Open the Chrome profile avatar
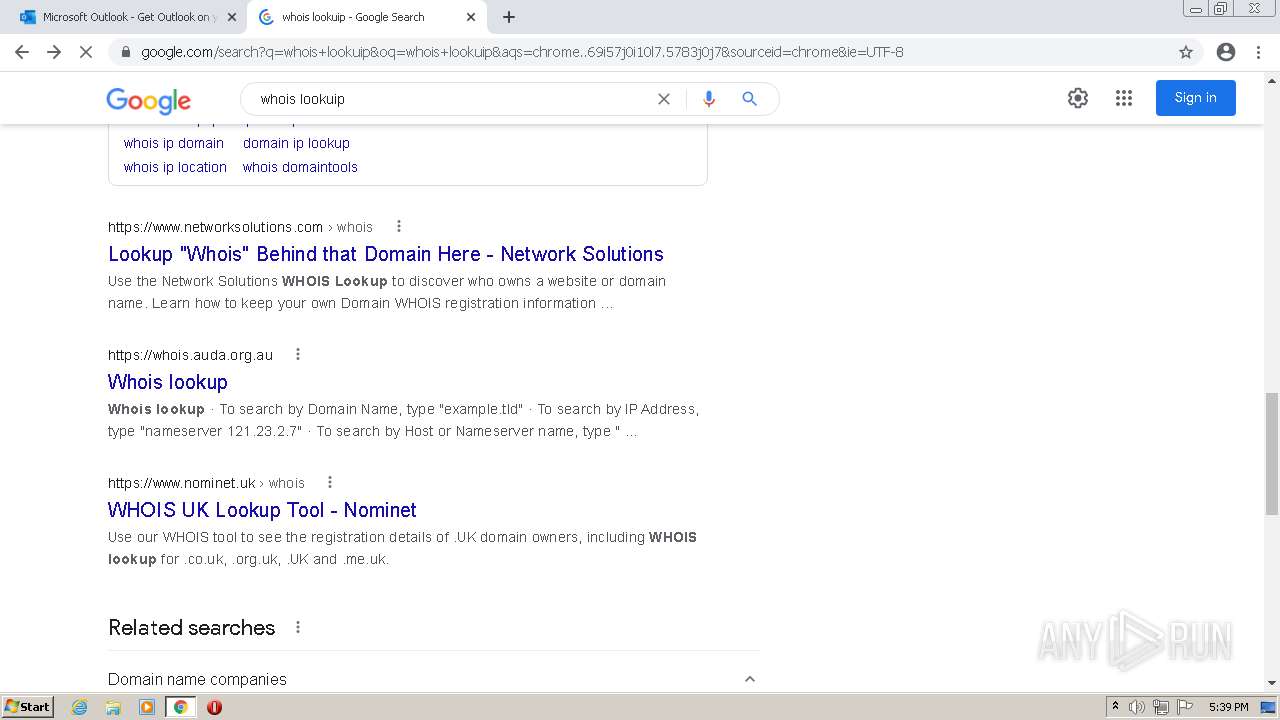 [1226, 52]
